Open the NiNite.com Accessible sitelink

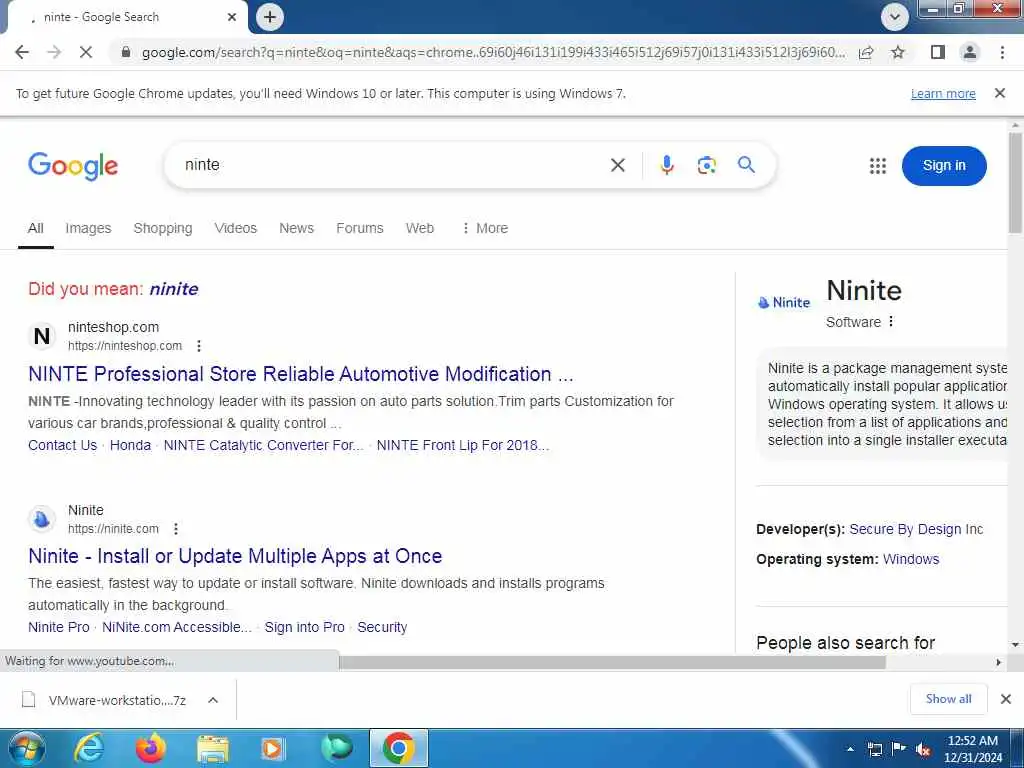(176, 628)
